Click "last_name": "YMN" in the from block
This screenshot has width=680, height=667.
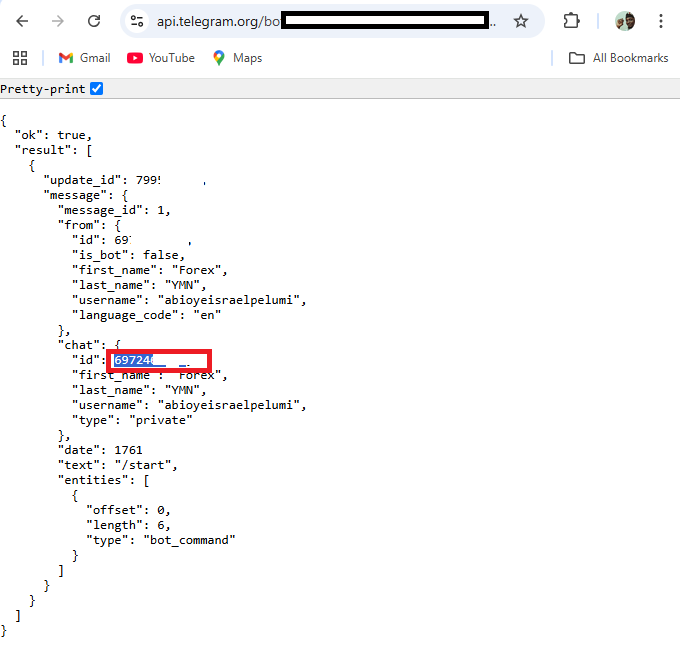point(139,285)
